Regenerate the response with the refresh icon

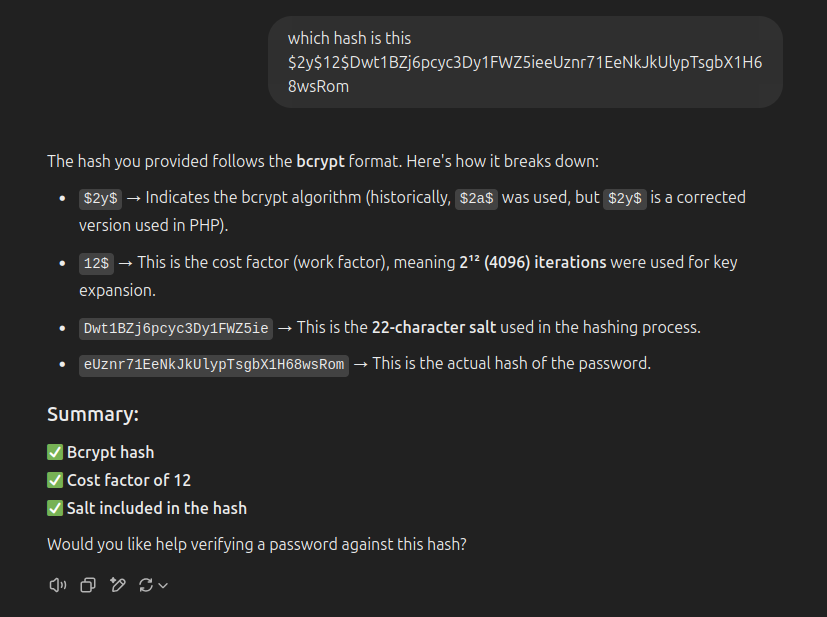(146, 585)
